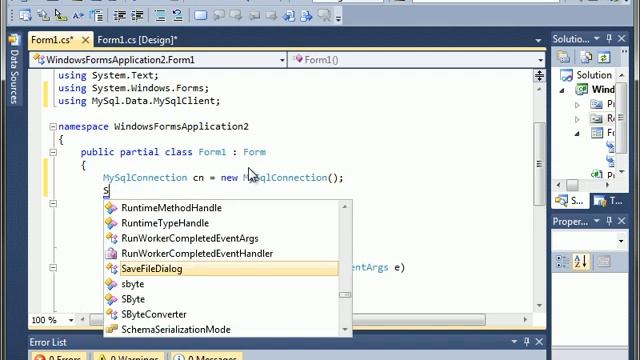Image resolution: width=640 pixels, height=360 pixels.
Task: Switch to the Solution Explorer bottom tab
Action: [x=570, y=201]
